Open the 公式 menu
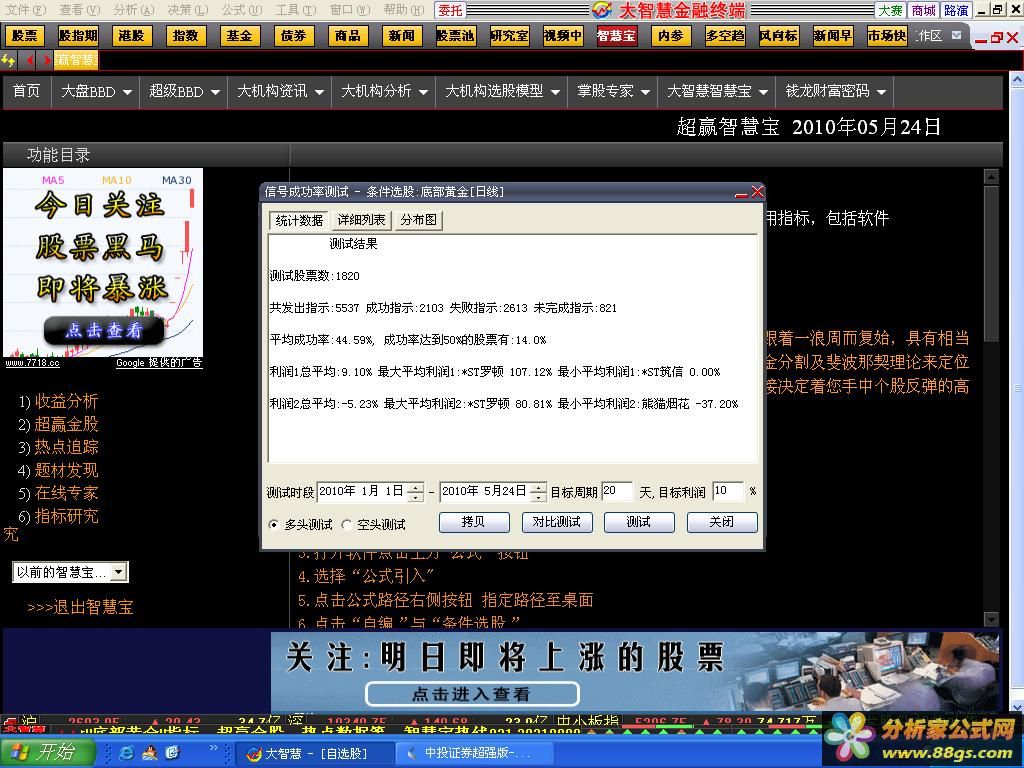Viewport: 1024px width, 768px height. 242,10
